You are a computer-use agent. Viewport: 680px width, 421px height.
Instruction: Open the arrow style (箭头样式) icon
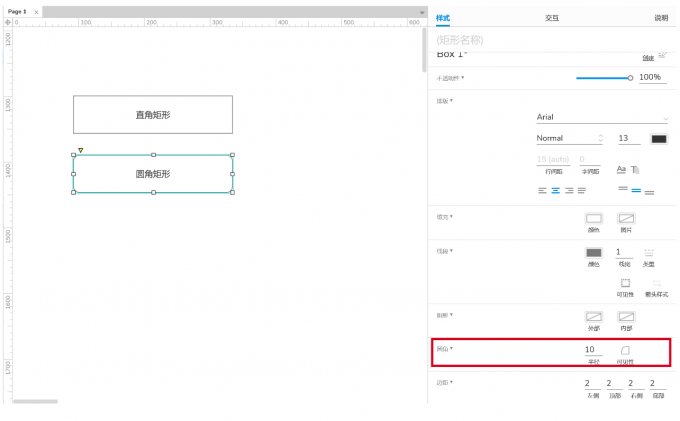pos(657,283)
